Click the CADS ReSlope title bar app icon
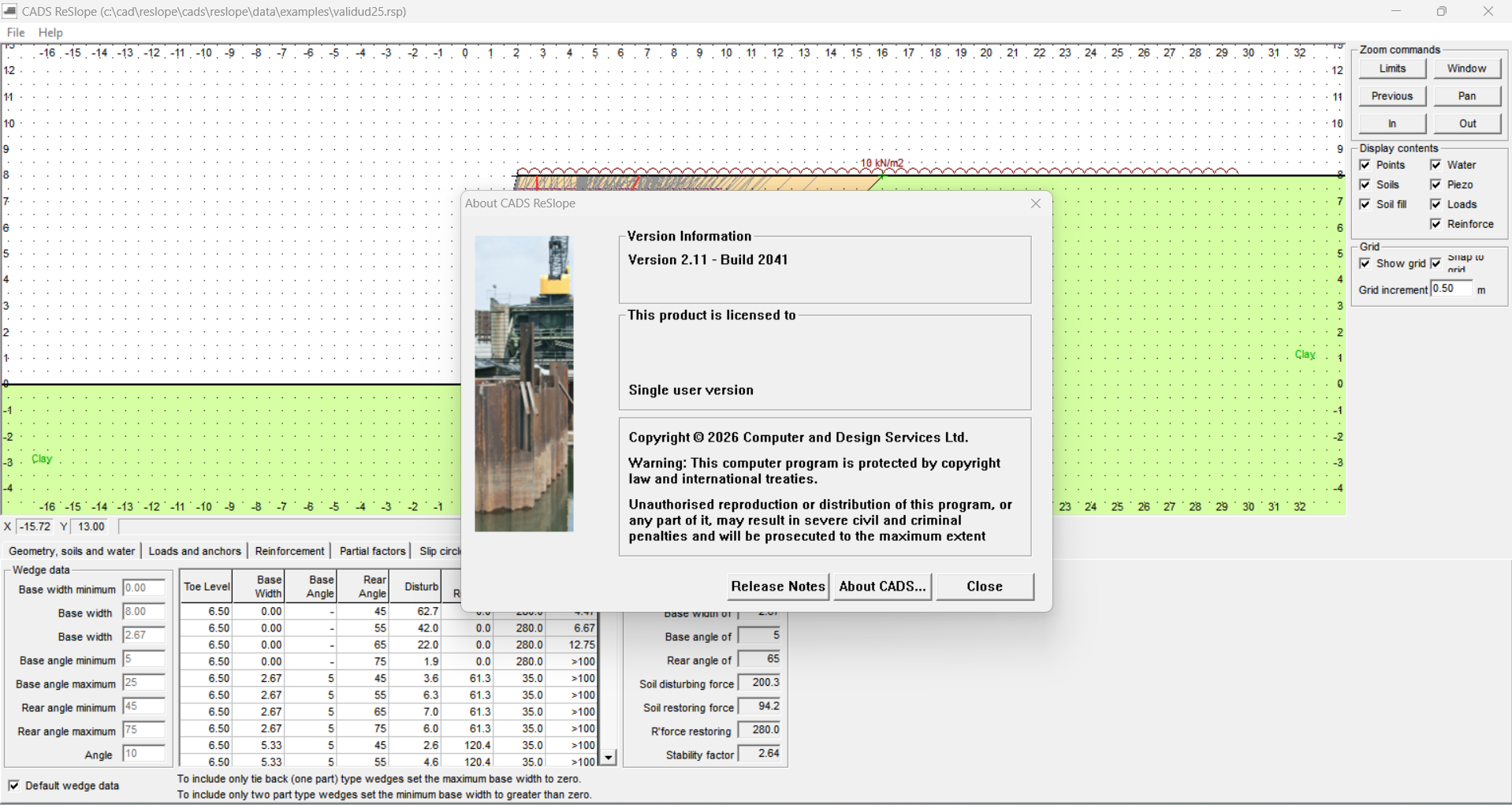The height and width of the screenshot is (805, 1512). [x=9, y=11]
